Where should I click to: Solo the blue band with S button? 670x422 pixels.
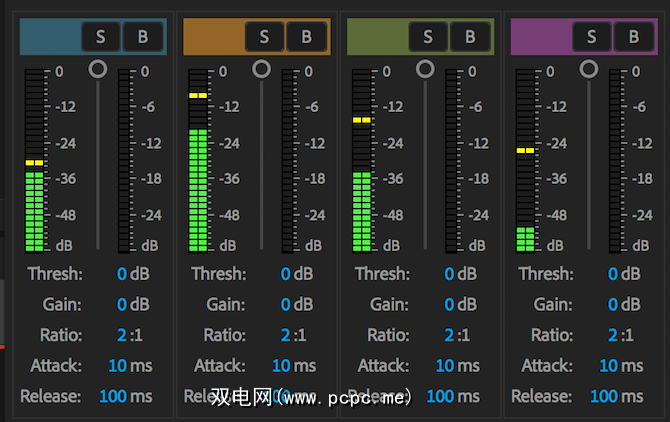[100, 37]
